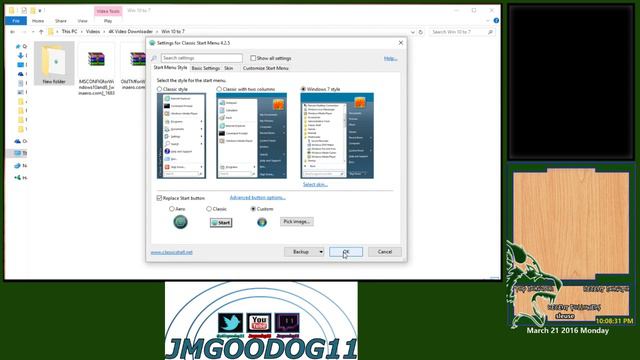Open the Home ribbon tab in Explorer
Screen dimensions: 640x360
click(38, 21)
